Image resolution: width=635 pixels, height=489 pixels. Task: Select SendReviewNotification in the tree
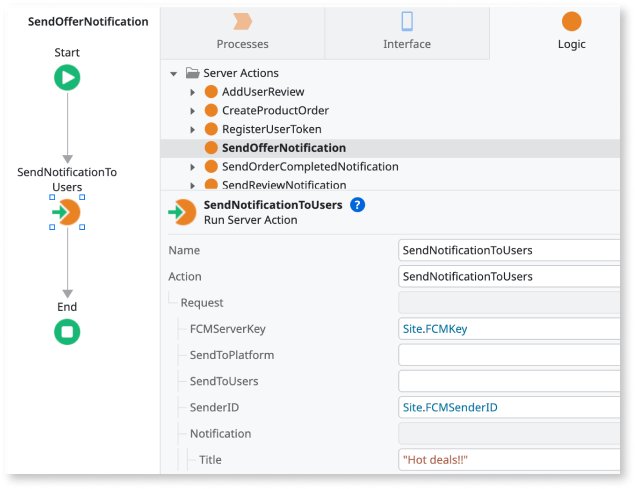[x=283, y=185]
